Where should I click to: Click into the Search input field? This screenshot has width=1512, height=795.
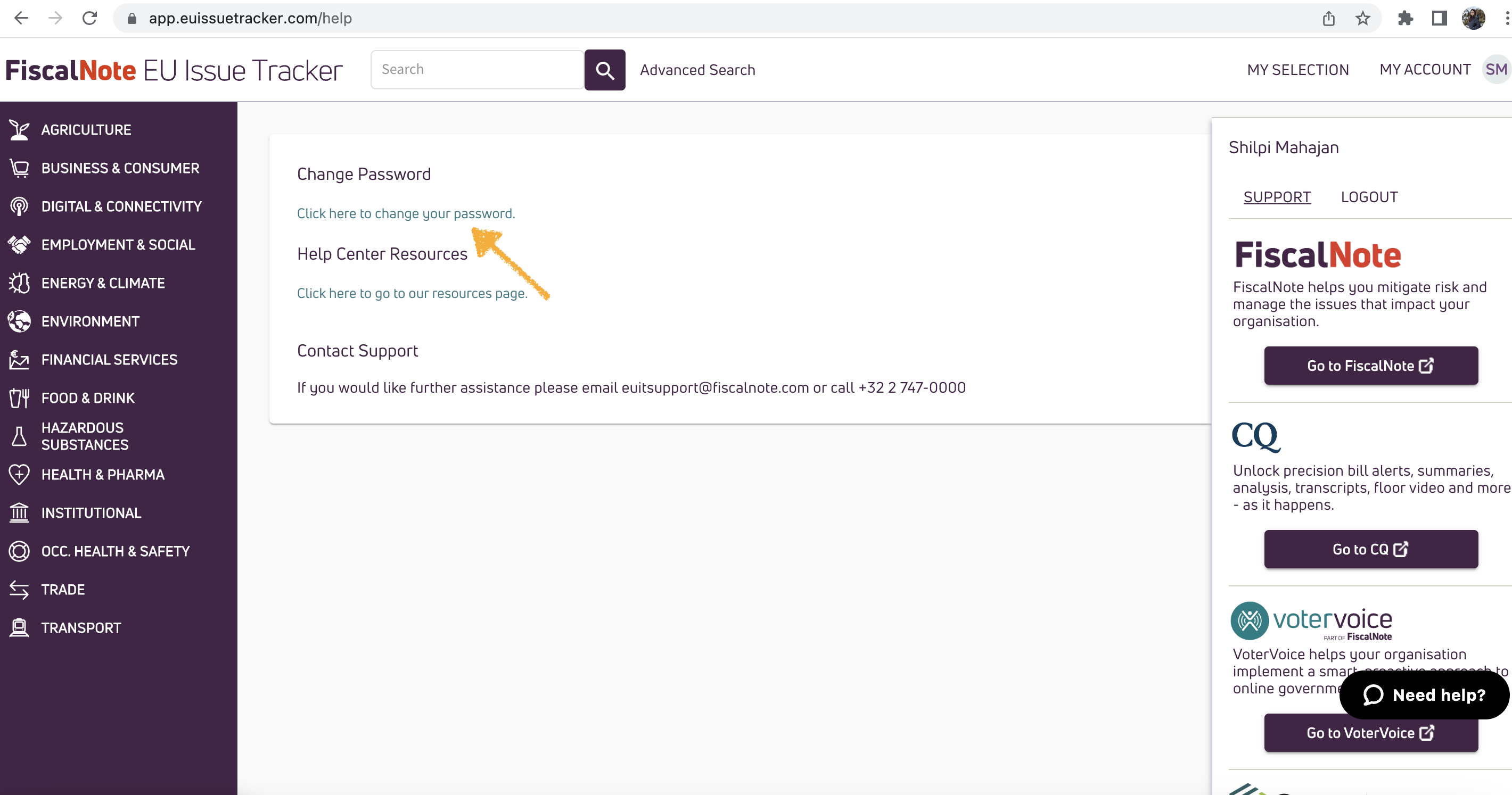tap(477, 70)
